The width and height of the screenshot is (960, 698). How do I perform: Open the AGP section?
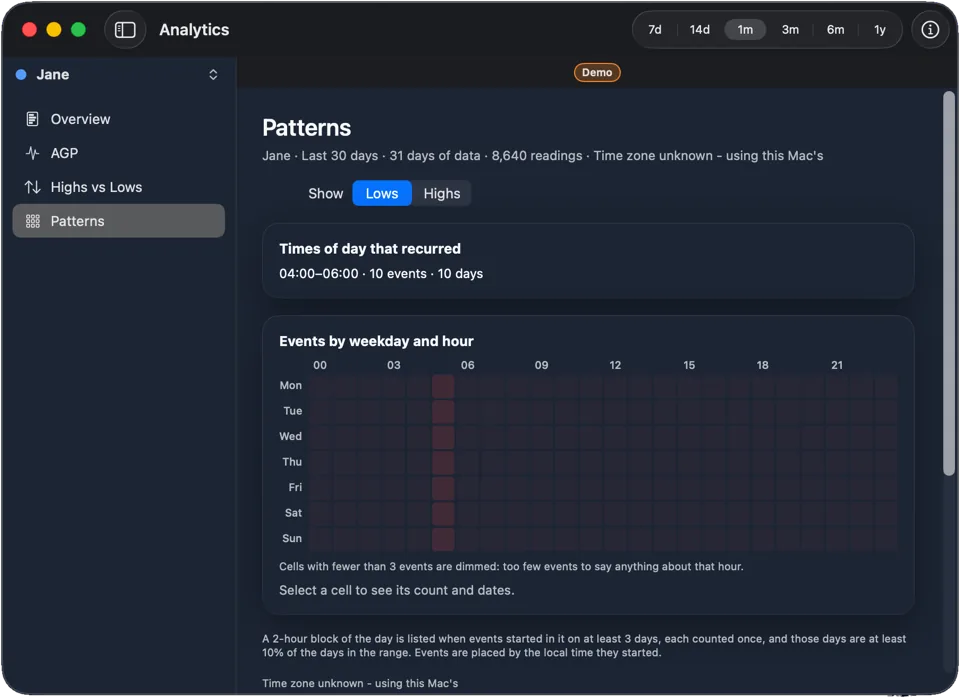coord(119,153)
